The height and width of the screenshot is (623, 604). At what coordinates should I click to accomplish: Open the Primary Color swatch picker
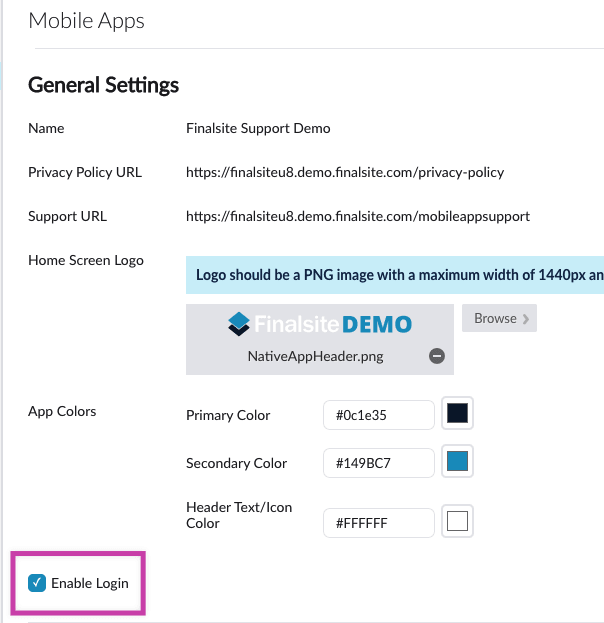(x=458, y=414)
